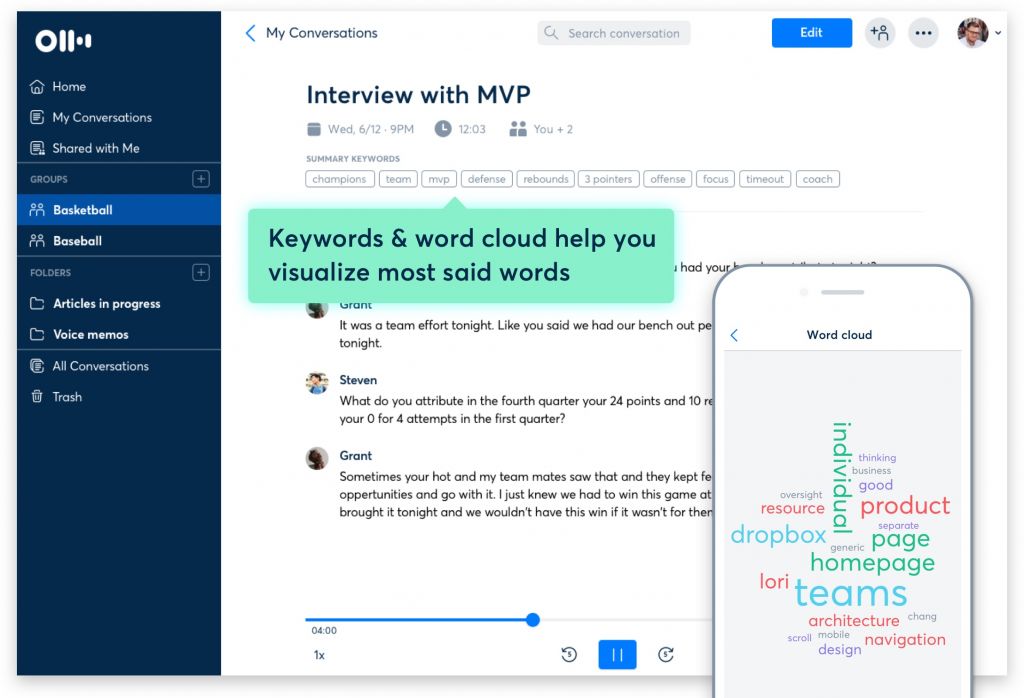Click the Search conversation field
The height and width of the screenshot is (698, 1024).
(614, 33)
